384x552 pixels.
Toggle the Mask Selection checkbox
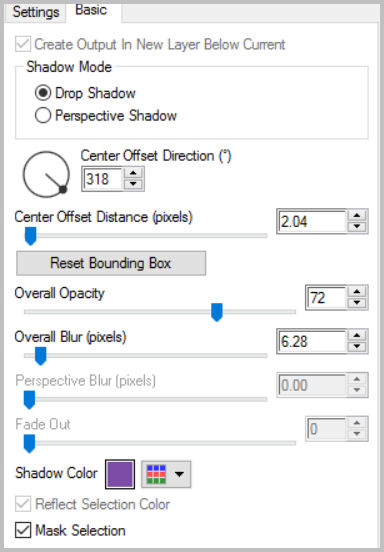coord(23,530)
